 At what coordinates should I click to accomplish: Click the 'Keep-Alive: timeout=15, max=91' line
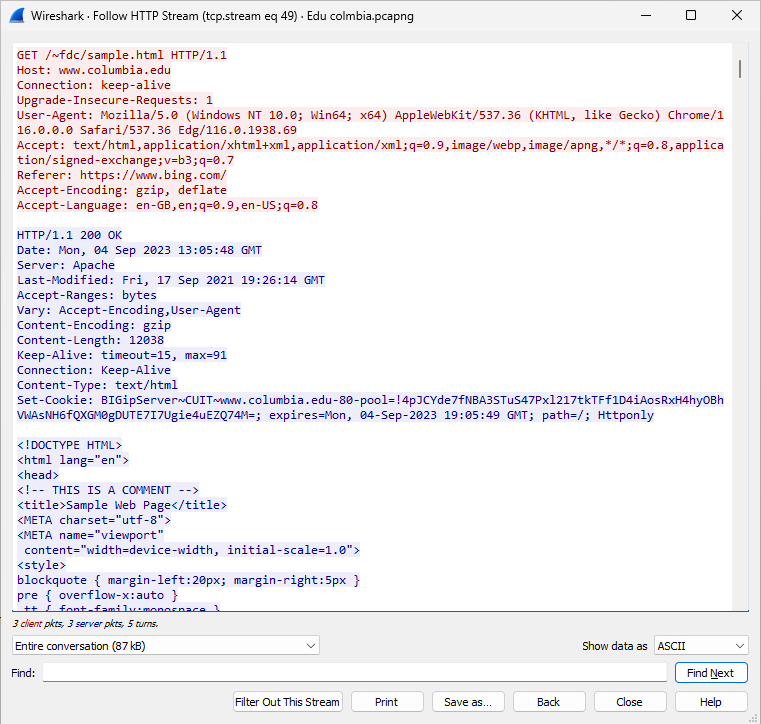[122, 356]
